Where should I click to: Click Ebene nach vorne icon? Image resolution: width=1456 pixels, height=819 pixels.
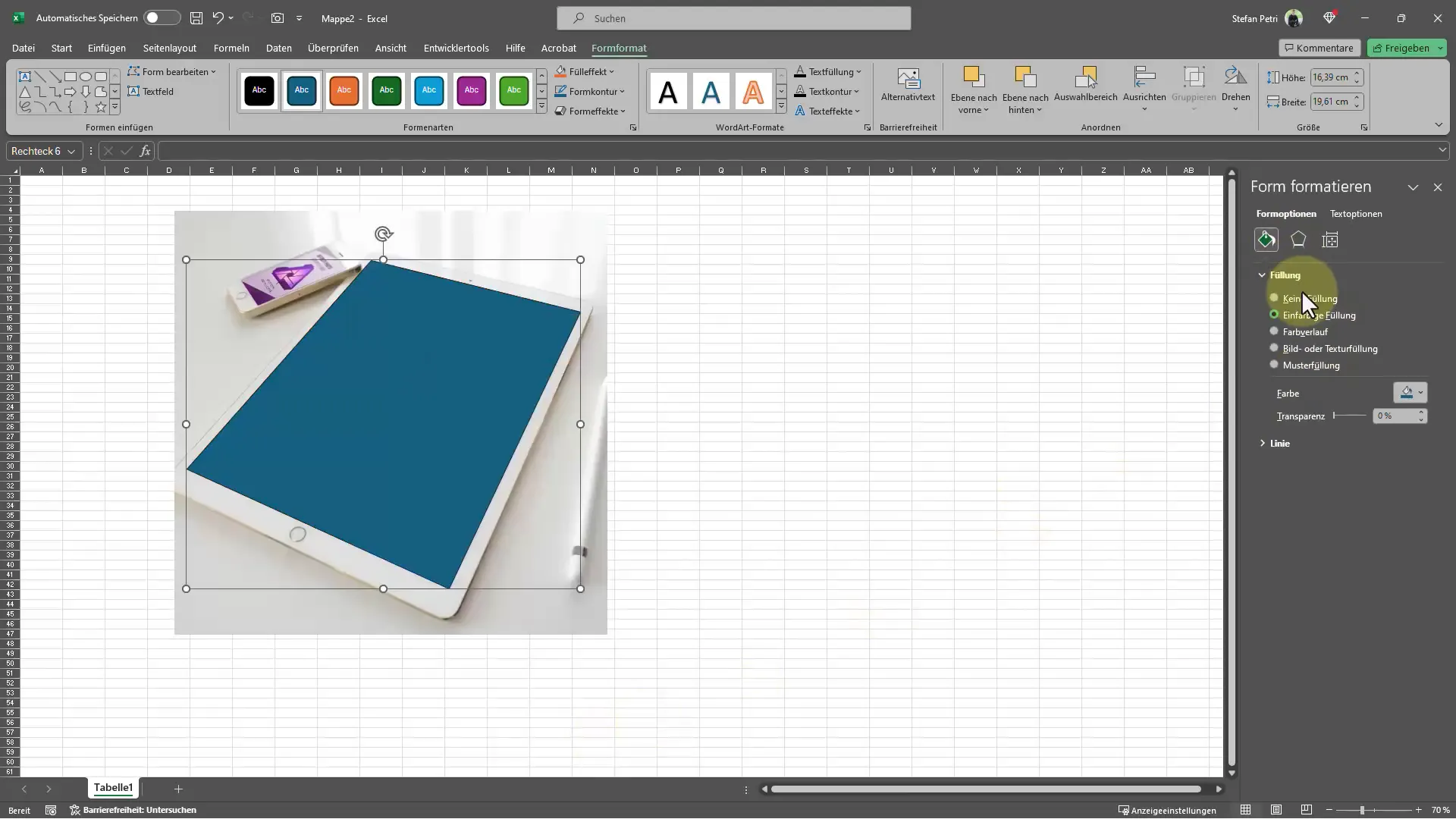pyautogui.click(x=974, y=77)
